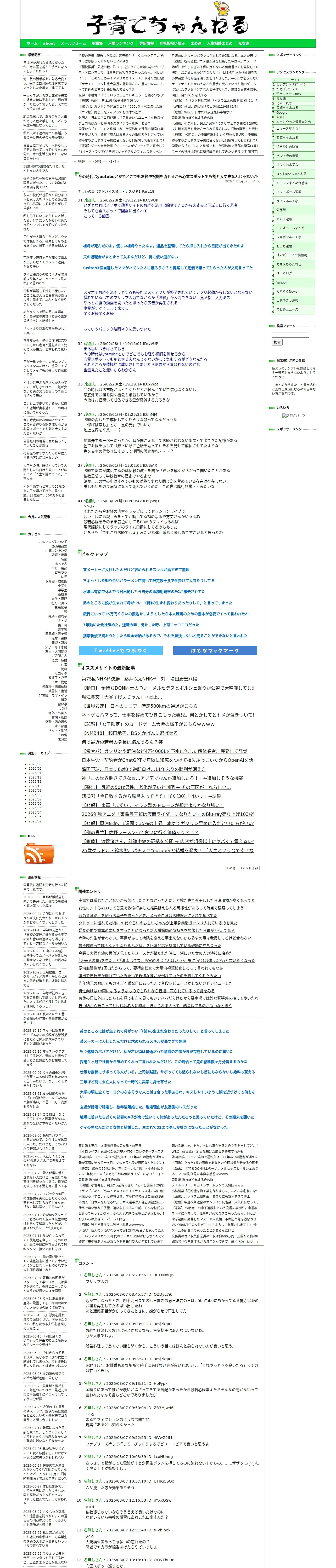Open the about navigation item
Viewport: 336px width, 1568px height.
(x=49, y=44)
